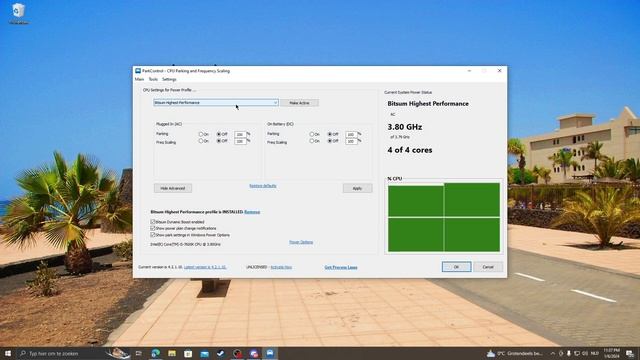
Task: Click the "3.80 GHz" frequency readout
Action: pyautogui.click(x=405, y=127)
